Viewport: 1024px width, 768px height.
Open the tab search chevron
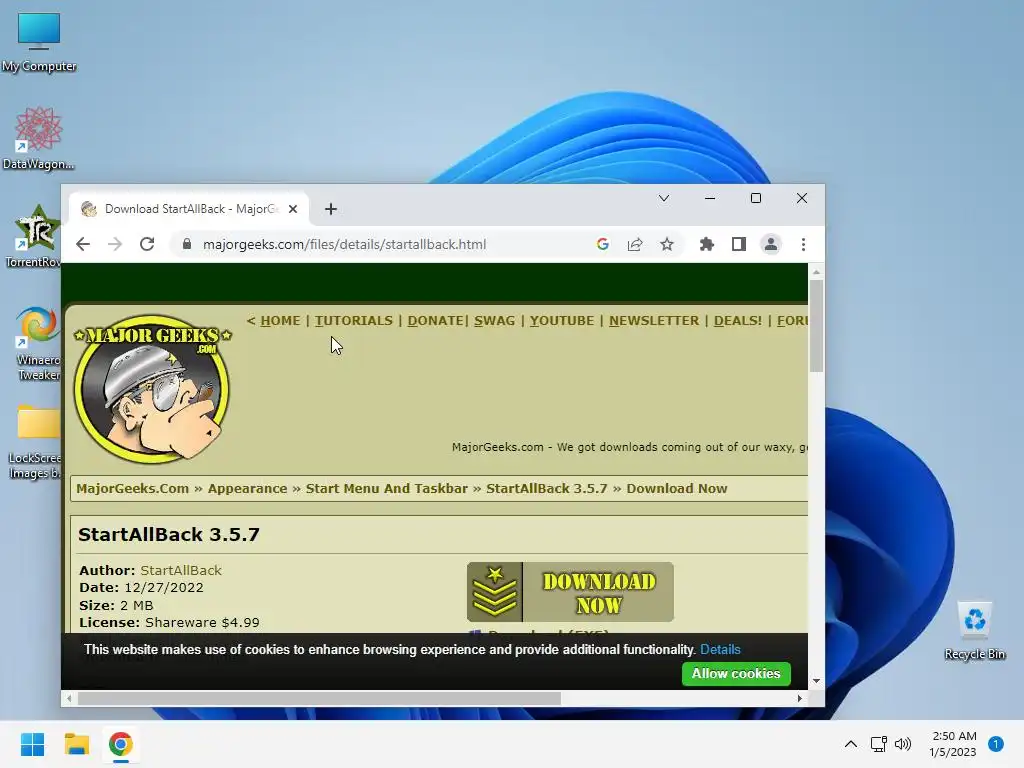[x=664, y=198]
